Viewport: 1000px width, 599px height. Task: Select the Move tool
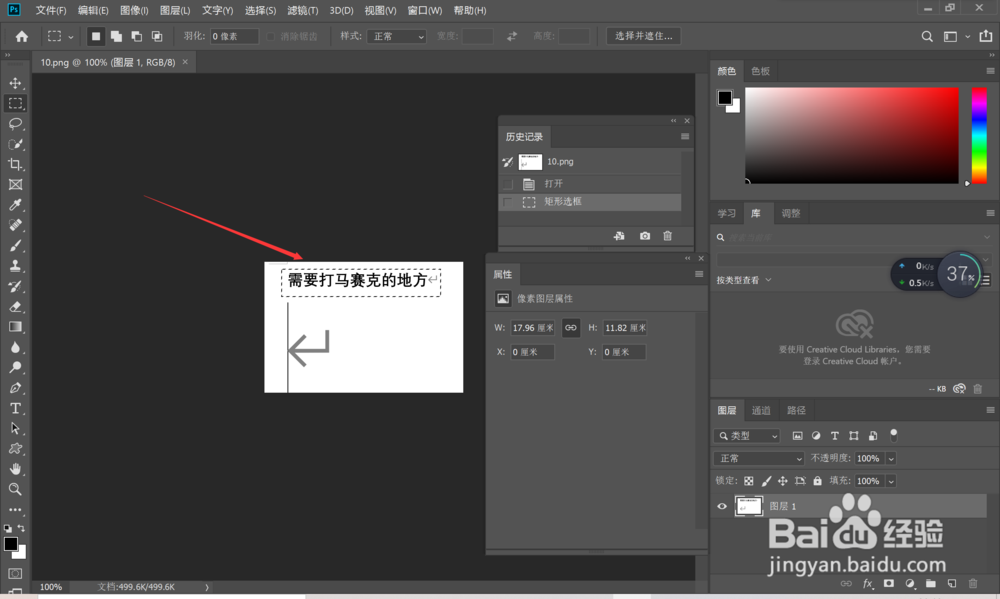[15, 83]
